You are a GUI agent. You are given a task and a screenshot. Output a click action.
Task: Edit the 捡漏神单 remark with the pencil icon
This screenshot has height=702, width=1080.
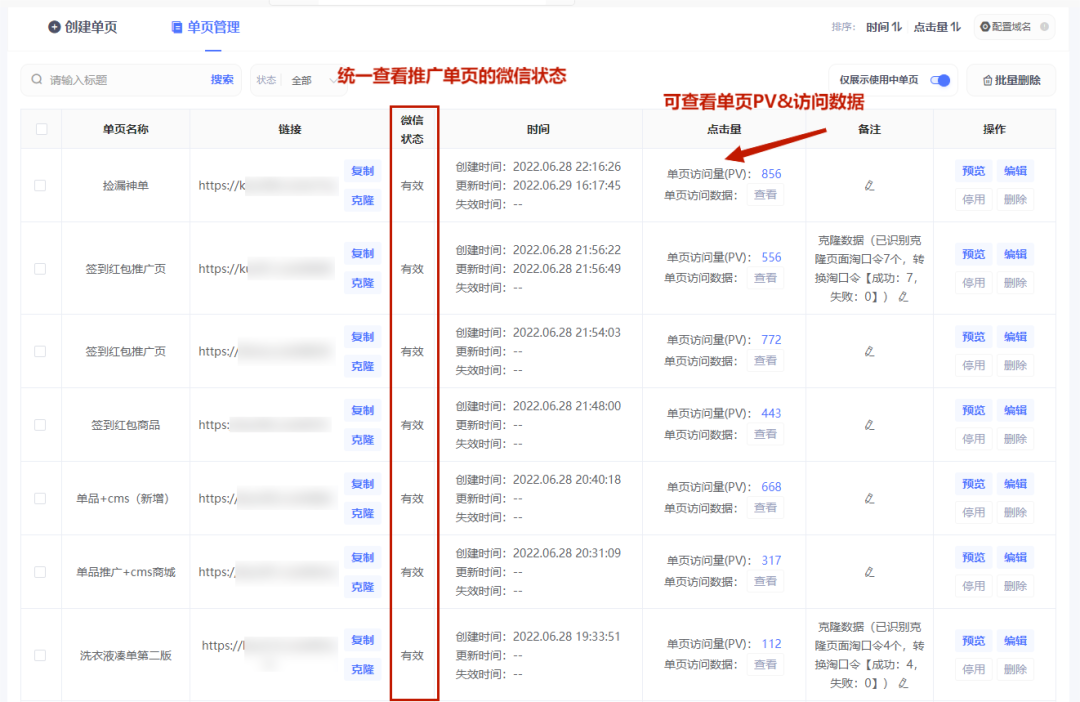coord(869,185)
